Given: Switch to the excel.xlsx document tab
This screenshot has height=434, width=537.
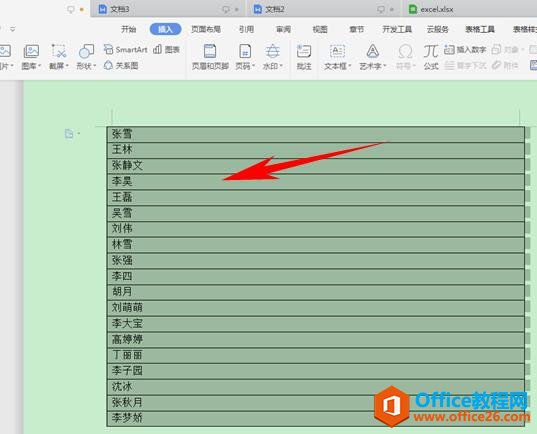Looking at the screenshot, I should [469, 10].
